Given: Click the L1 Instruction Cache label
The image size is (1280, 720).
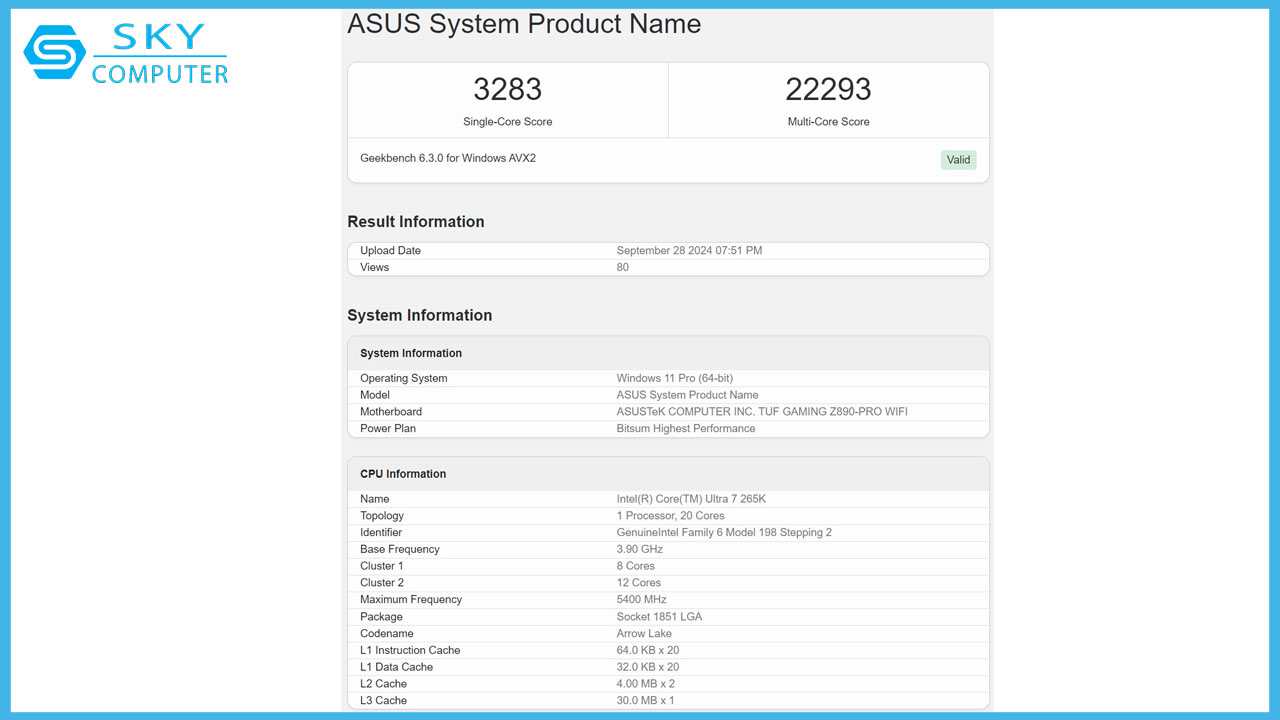Looking at the screenshot, I should [x=410, y=651].
